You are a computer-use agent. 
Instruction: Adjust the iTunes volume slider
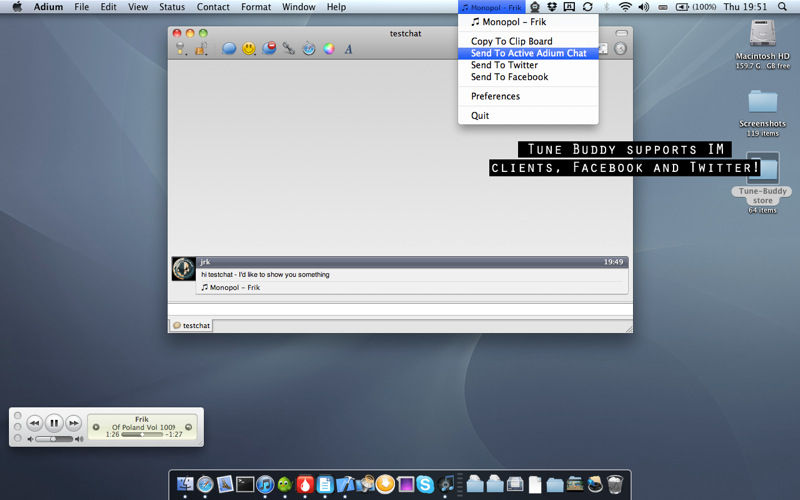point(55,439)
